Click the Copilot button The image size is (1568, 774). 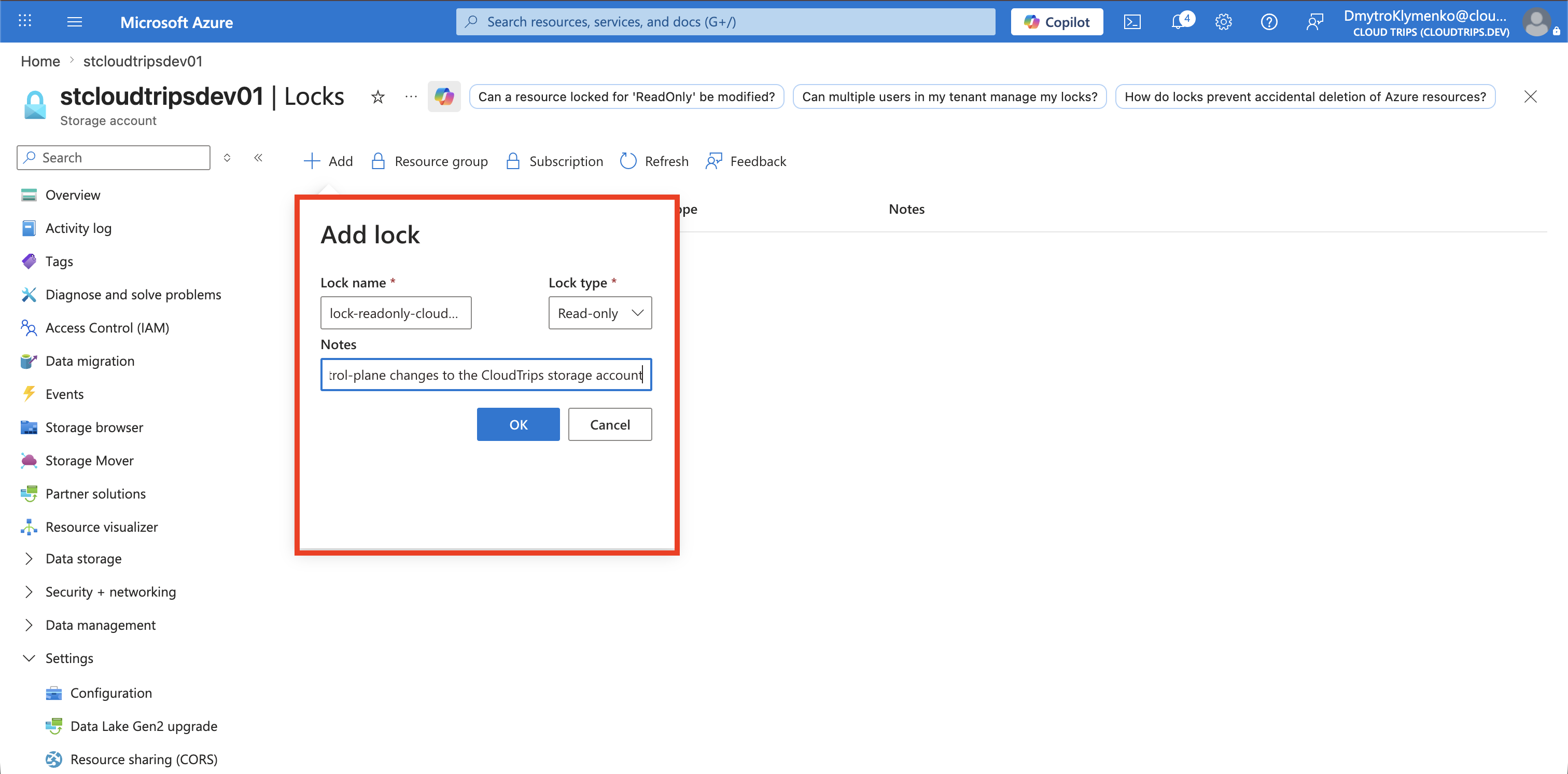point(1057,22)
